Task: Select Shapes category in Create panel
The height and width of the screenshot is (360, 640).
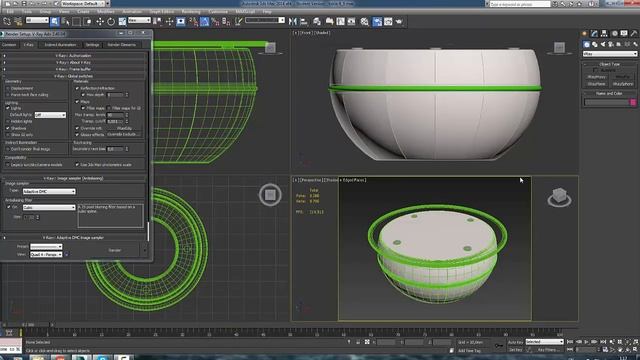Action: [x=595, y=44]
